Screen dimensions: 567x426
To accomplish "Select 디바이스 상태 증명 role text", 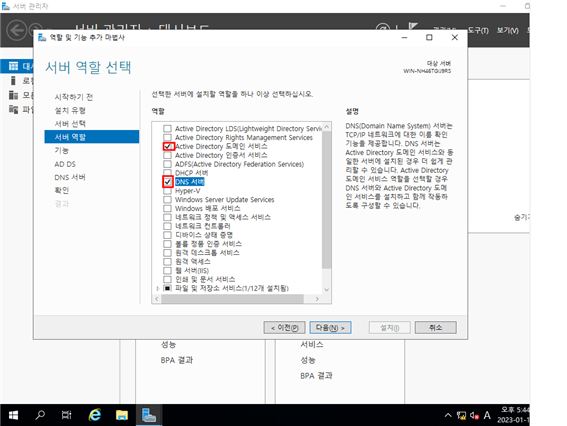I will pos(204,235).
